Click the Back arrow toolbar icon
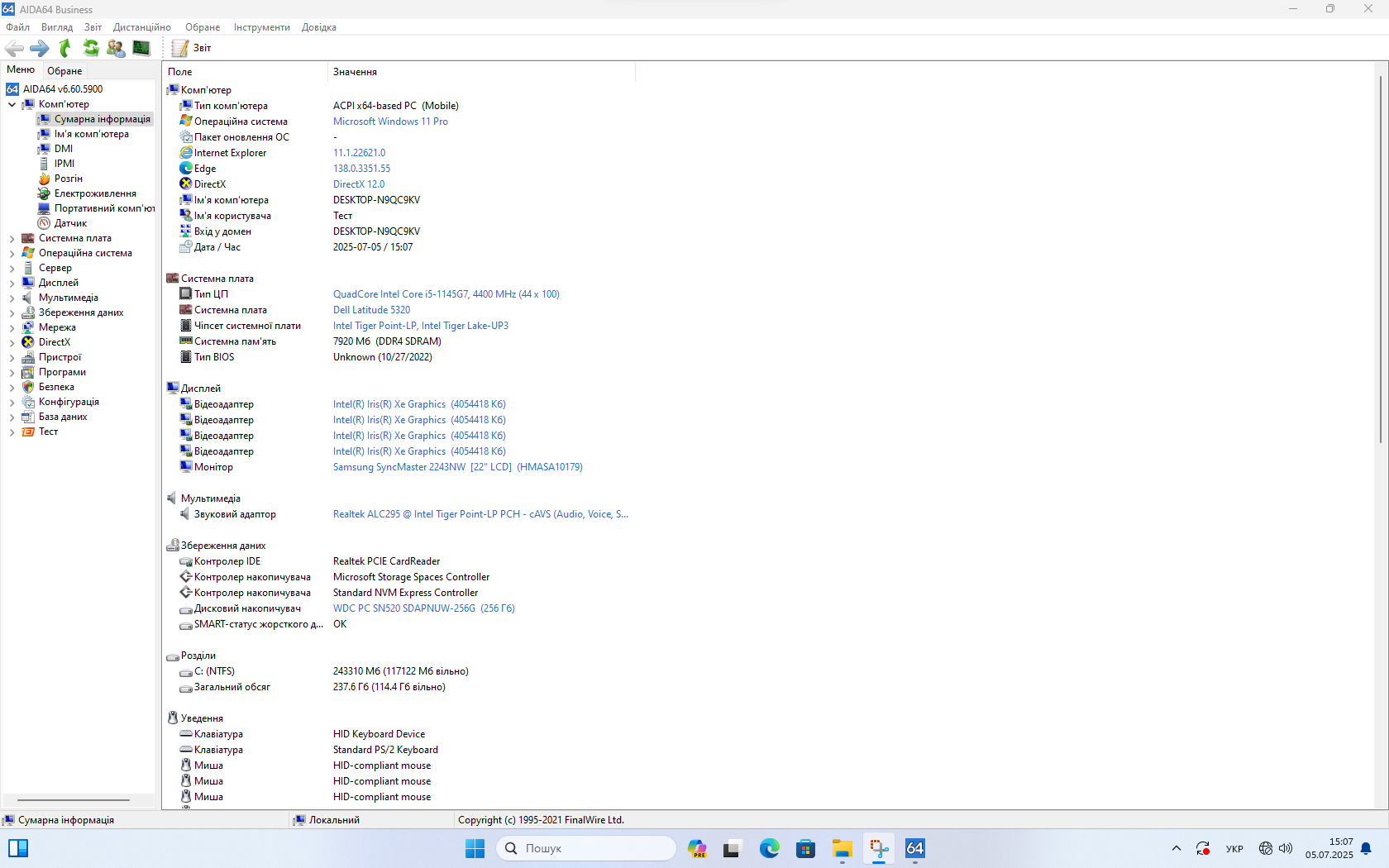 point(14,49)
